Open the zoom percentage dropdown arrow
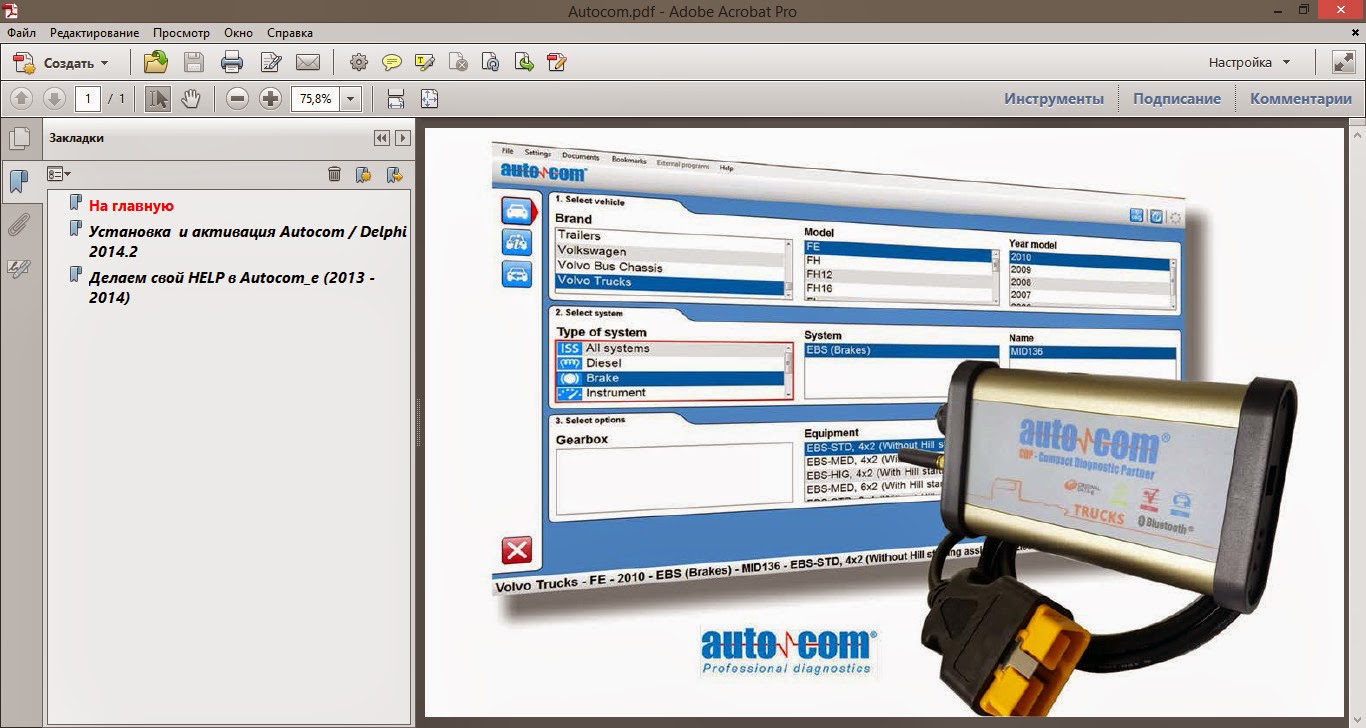Viewport: 1366px width, 728px height. 350,99
